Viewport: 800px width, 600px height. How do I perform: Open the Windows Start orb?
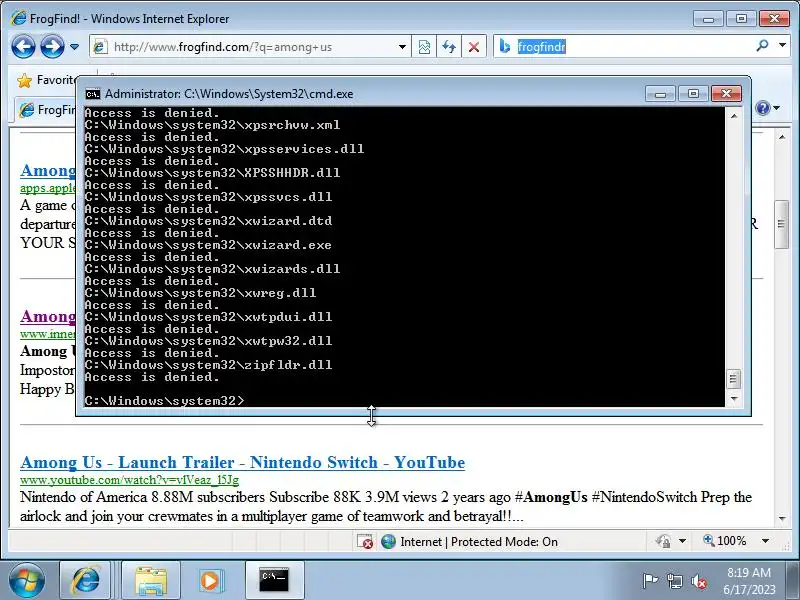tap(26, 580)
